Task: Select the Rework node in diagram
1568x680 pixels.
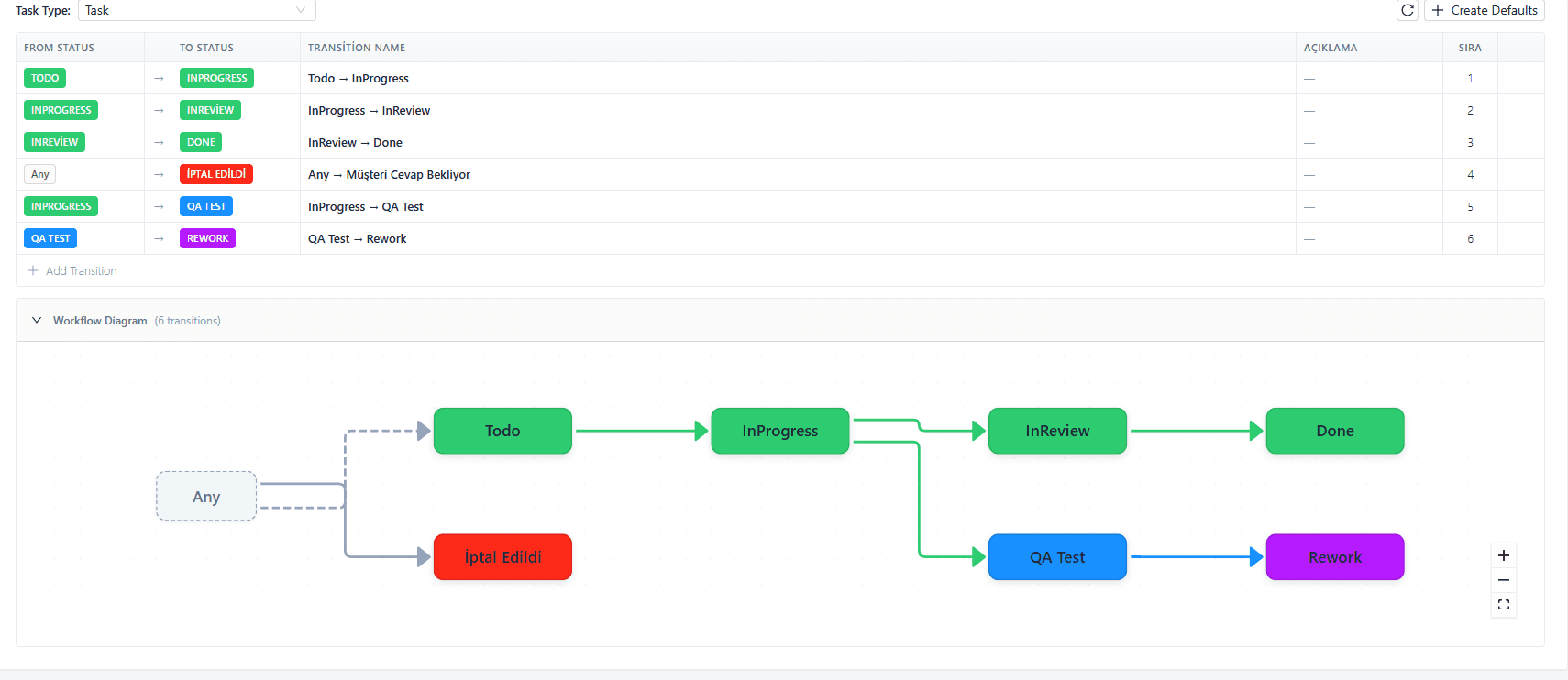Action: (x=1335, y=557)
